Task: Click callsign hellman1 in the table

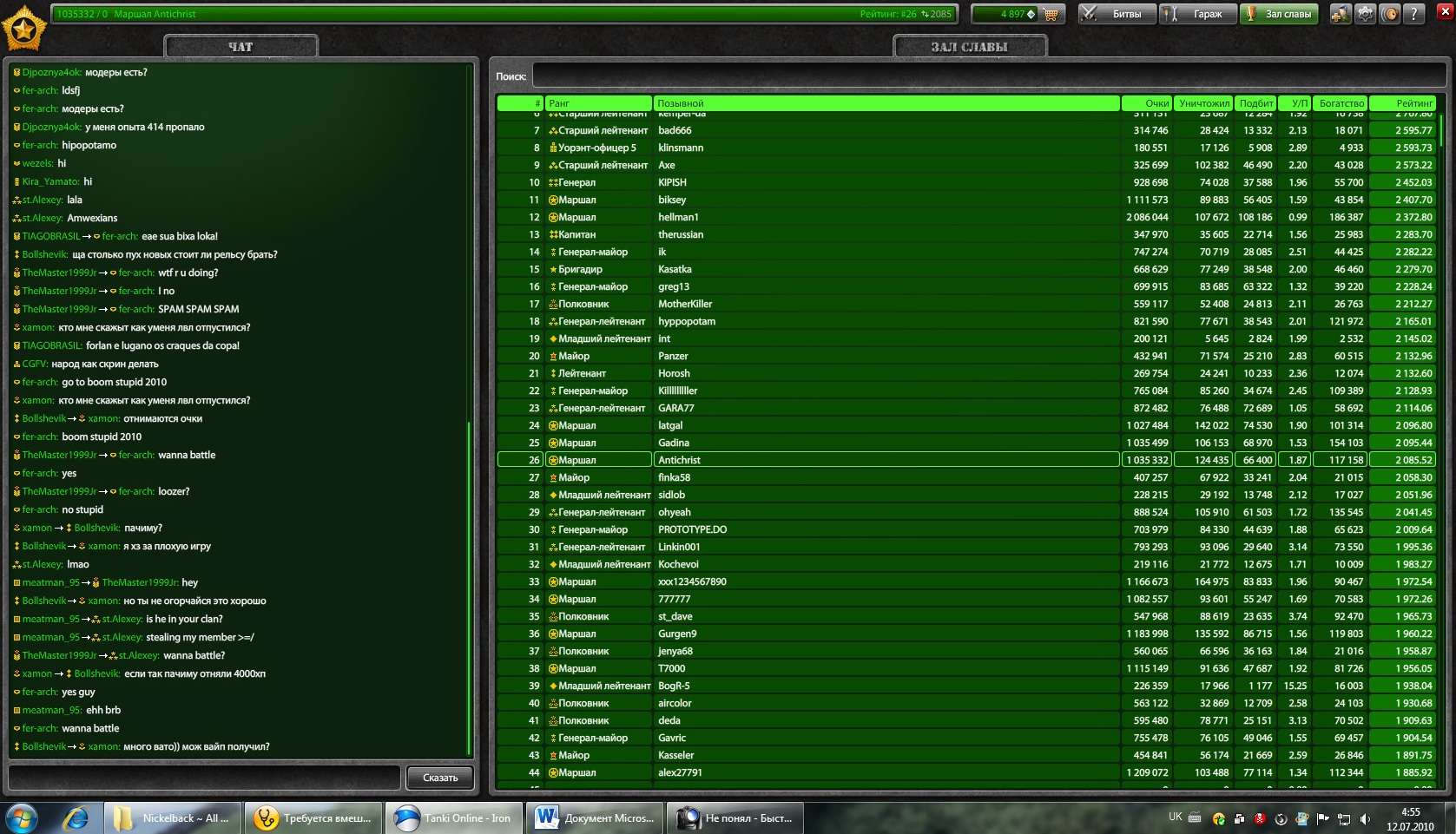Action: pyautogui.click(x=678, y=217)
